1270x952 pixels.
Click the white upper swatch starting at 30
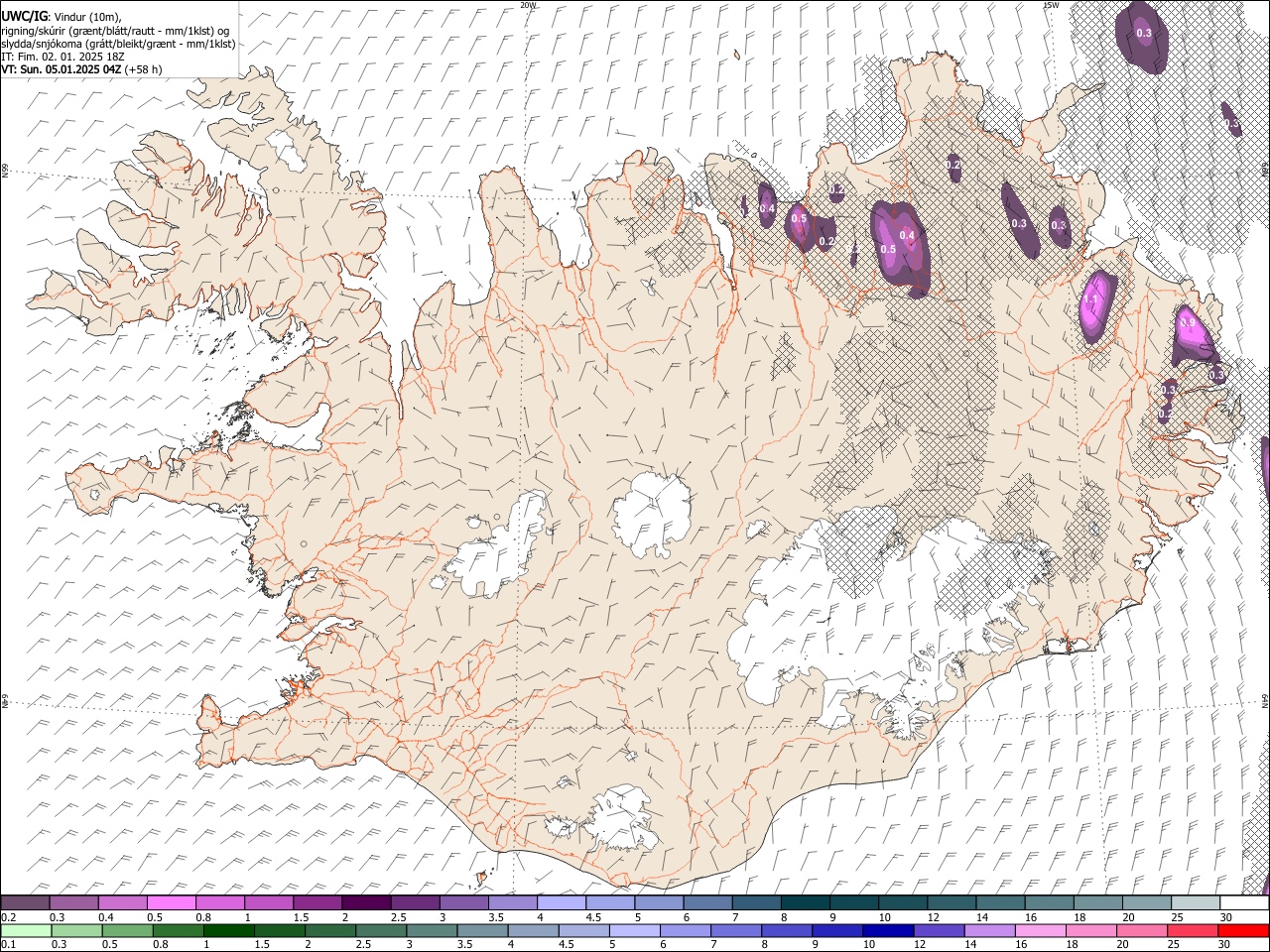[x=1244, y=902]
